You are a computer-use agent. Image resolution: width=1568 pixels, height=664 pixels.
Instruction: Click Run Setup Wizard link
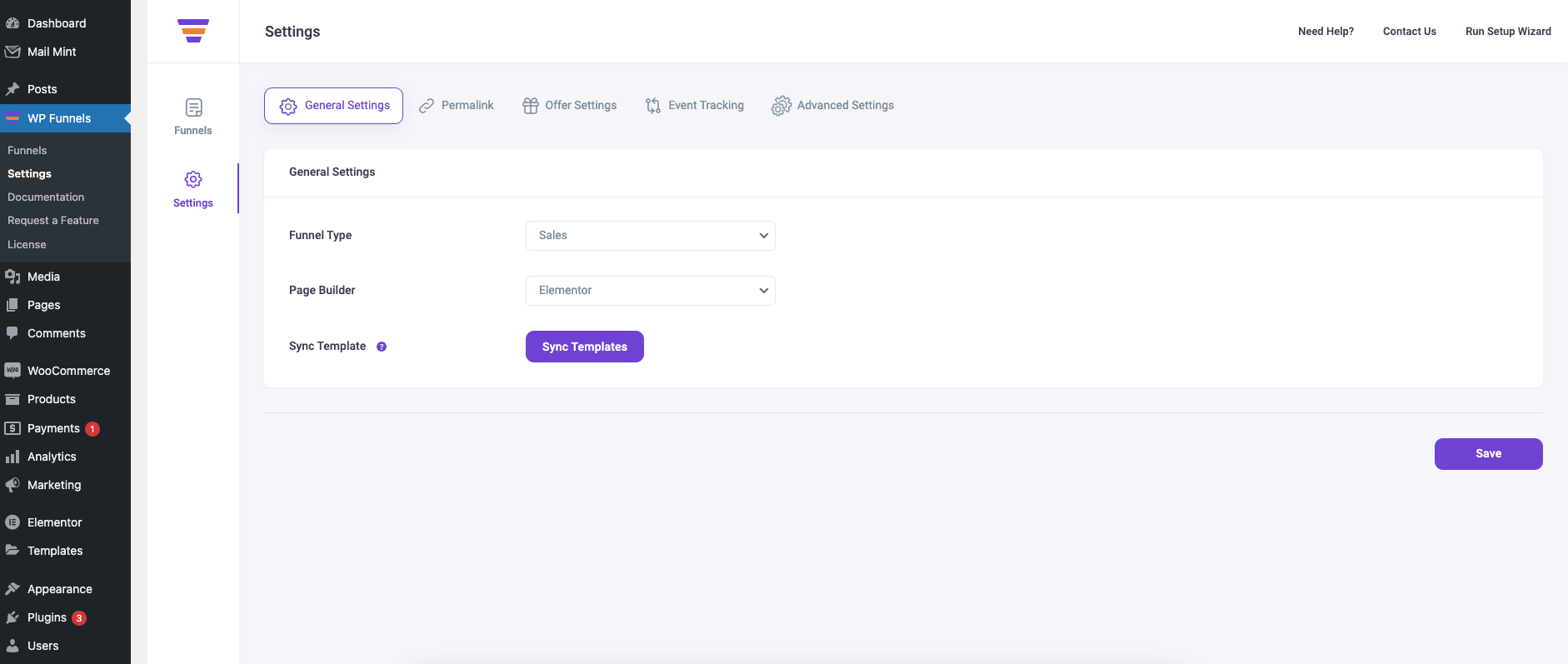point(1508,32)
